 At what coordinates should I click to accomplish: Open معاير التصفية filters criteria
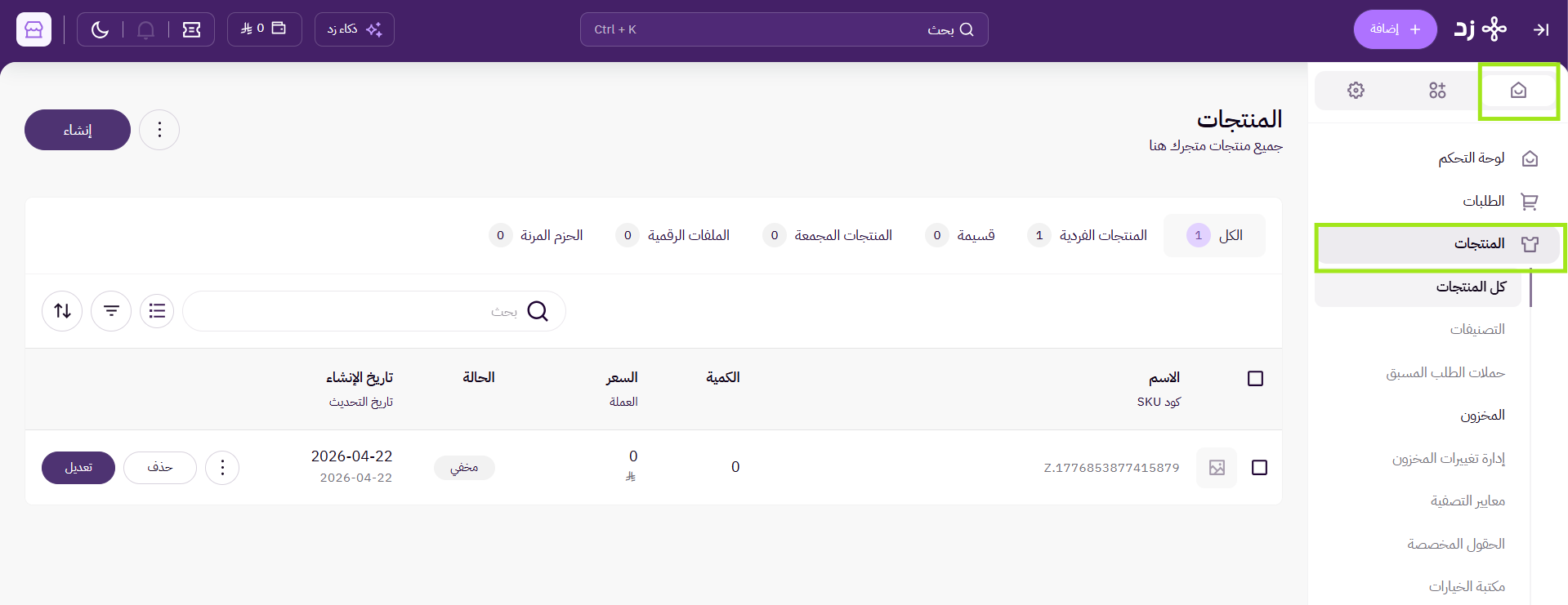tap(1467, 500)
